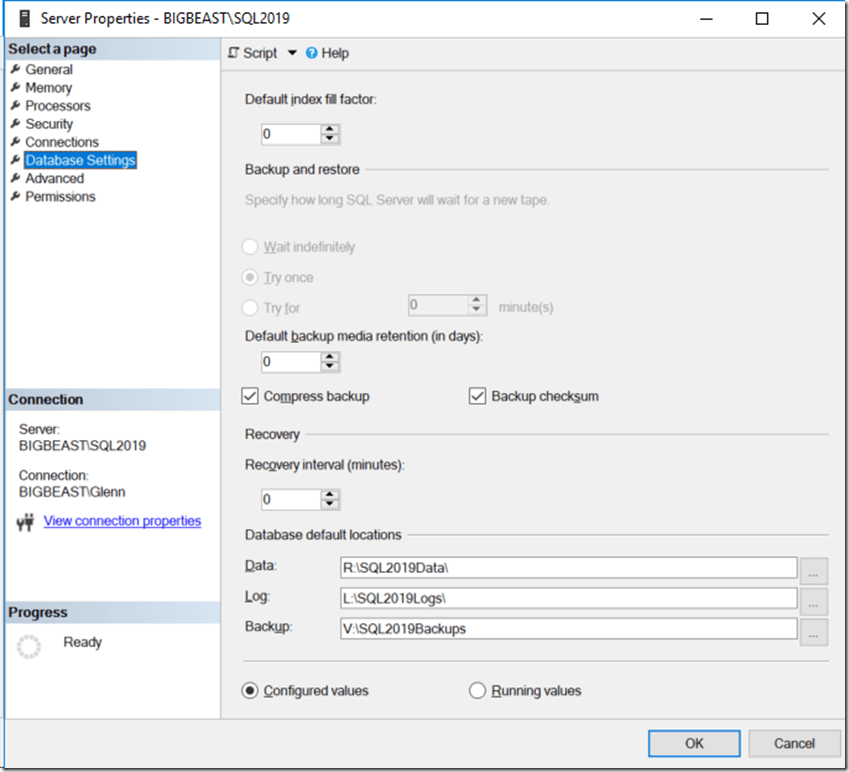Browse for the default Log location
Image resolution: width=849 pixels, height=772 pixels.
click(814, 602)
